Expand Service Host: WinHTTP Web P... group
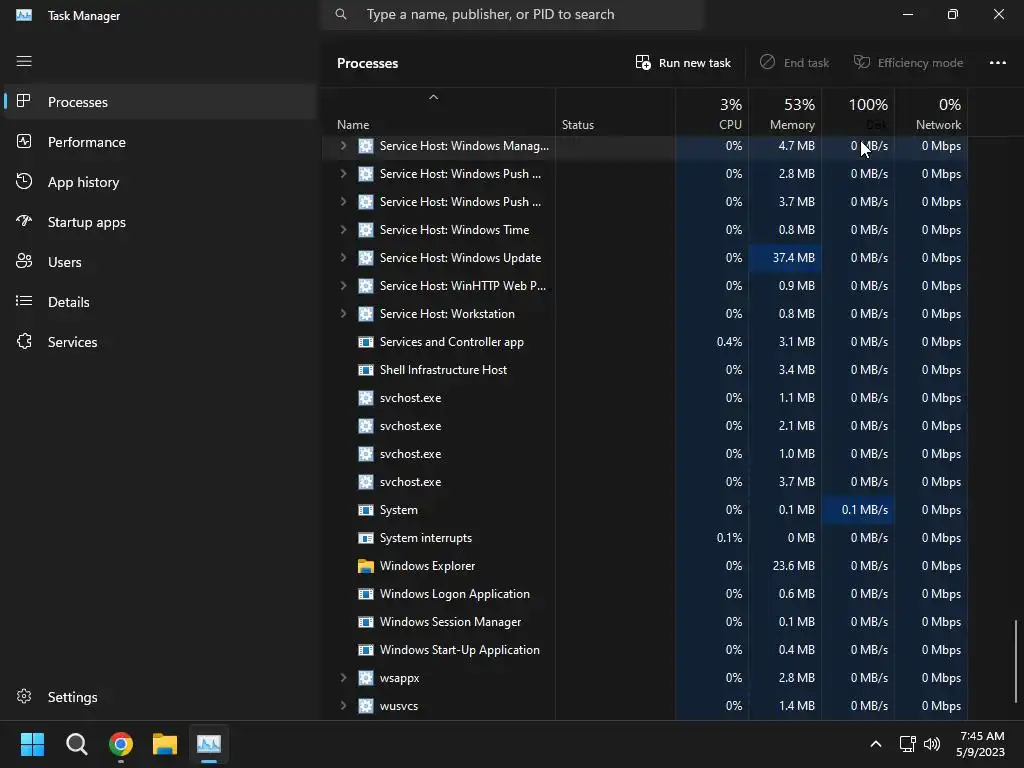 343,285
